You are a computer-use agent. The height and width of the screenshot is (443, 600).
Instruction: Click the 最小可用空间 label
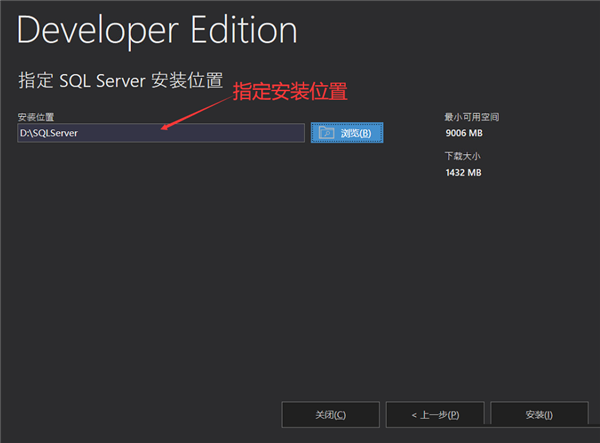tap(471, 117)
